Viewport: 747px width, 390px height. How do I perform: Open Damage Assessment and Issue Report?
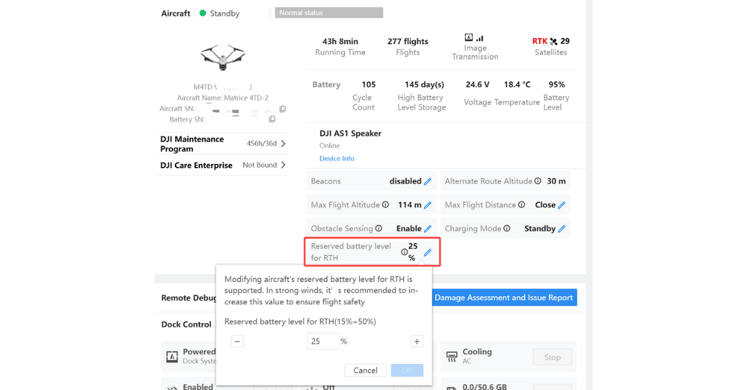(504, 298)
